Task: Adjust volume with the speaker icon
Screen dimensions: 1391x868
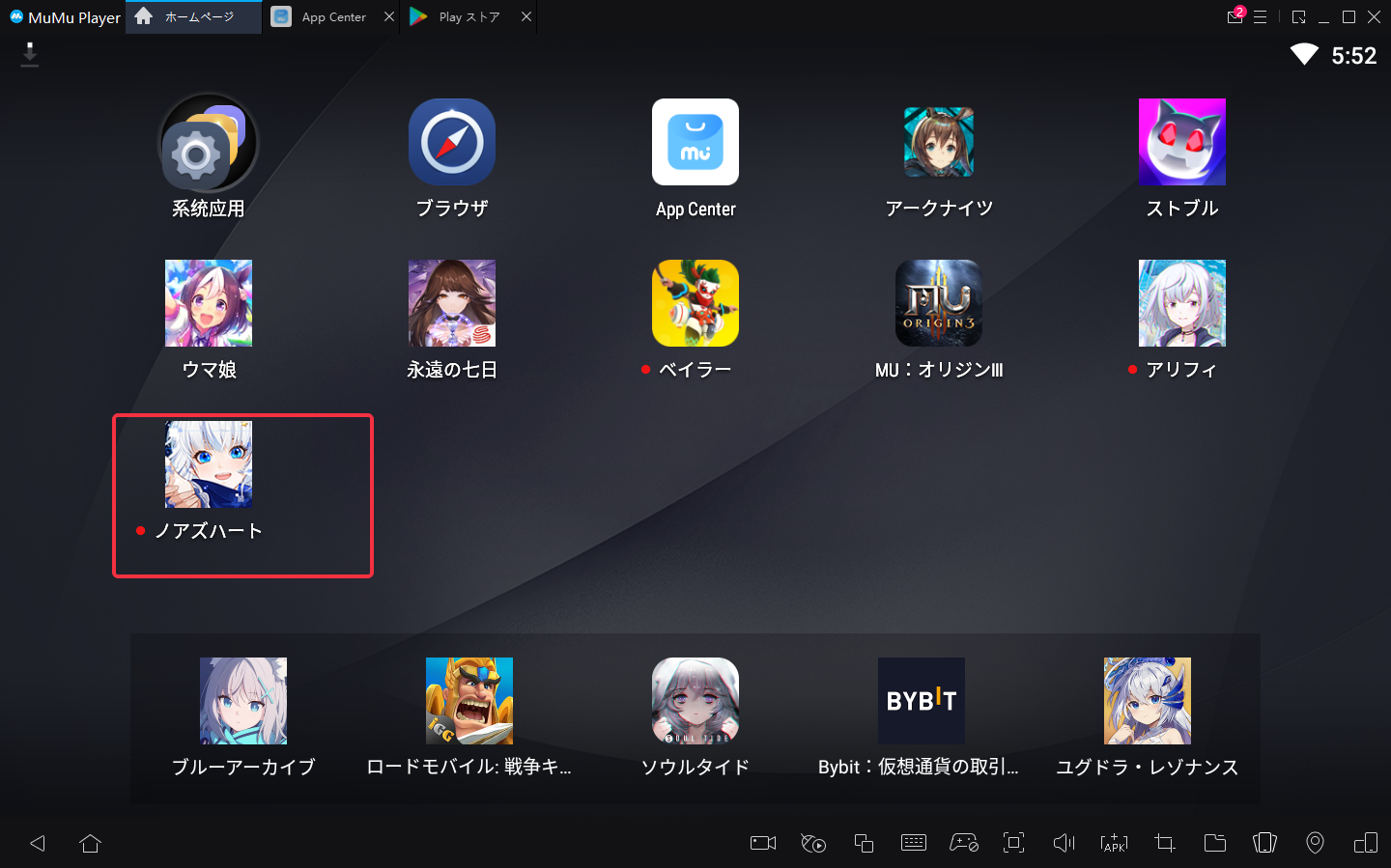Action: [1064, 843]
